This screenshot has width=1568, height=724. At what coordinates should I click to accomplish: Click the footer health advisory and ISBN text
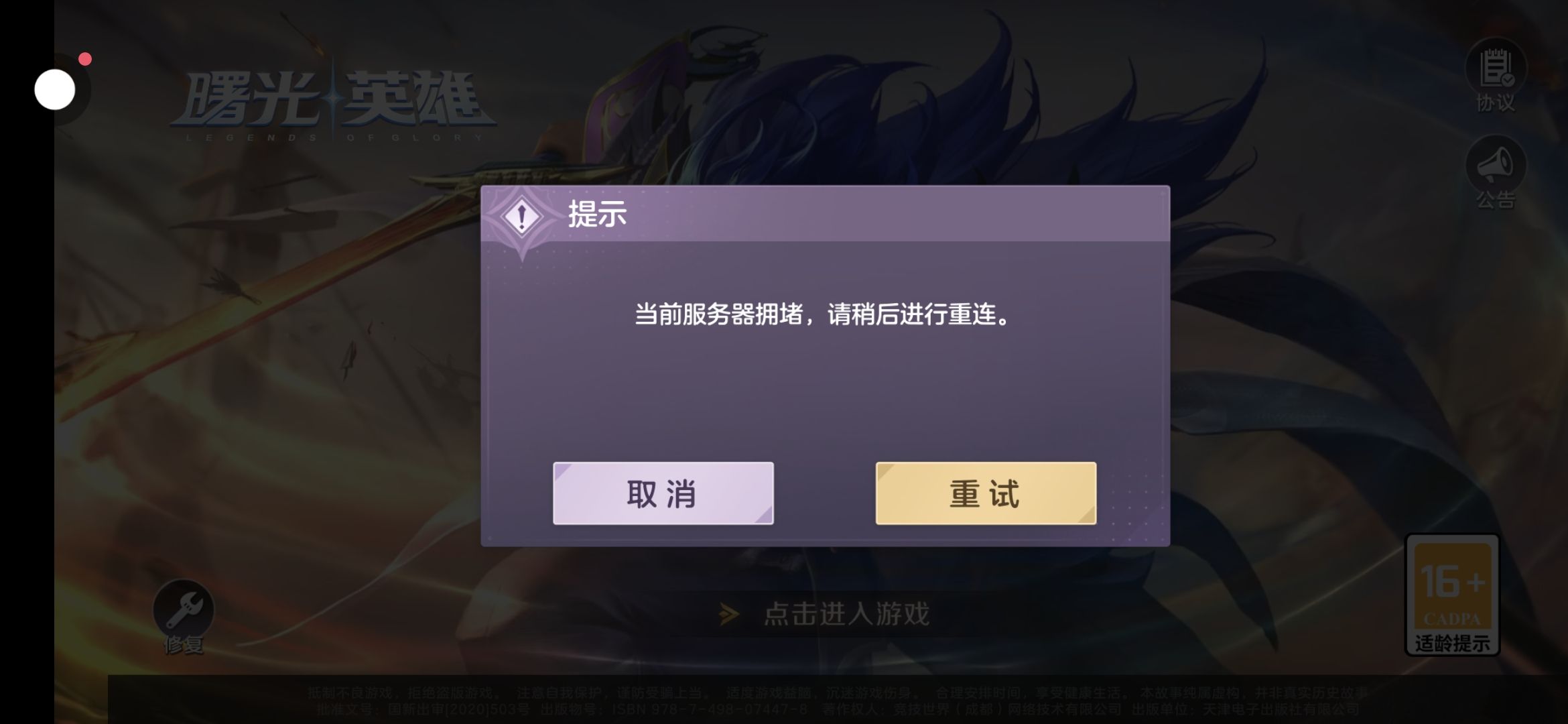pyautogui.click(x=838, y=701)
